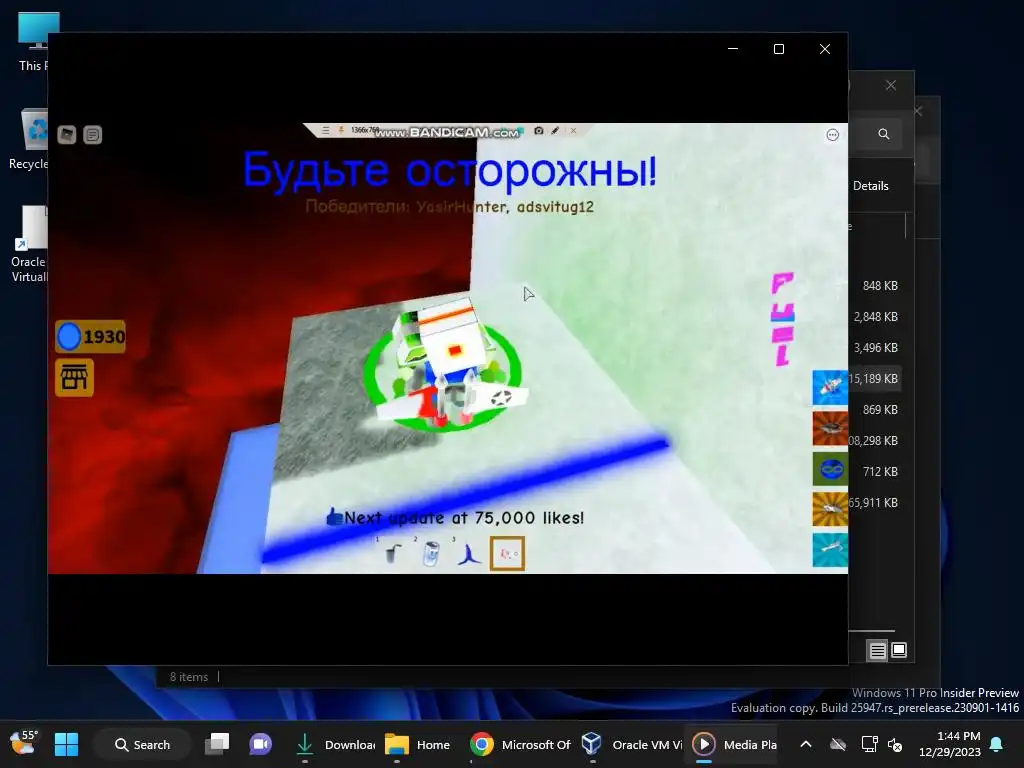Click the Bandicam camera screenshot icon
The width and height of the screenshot is (1024, 768).
click(x=539, y=131)
